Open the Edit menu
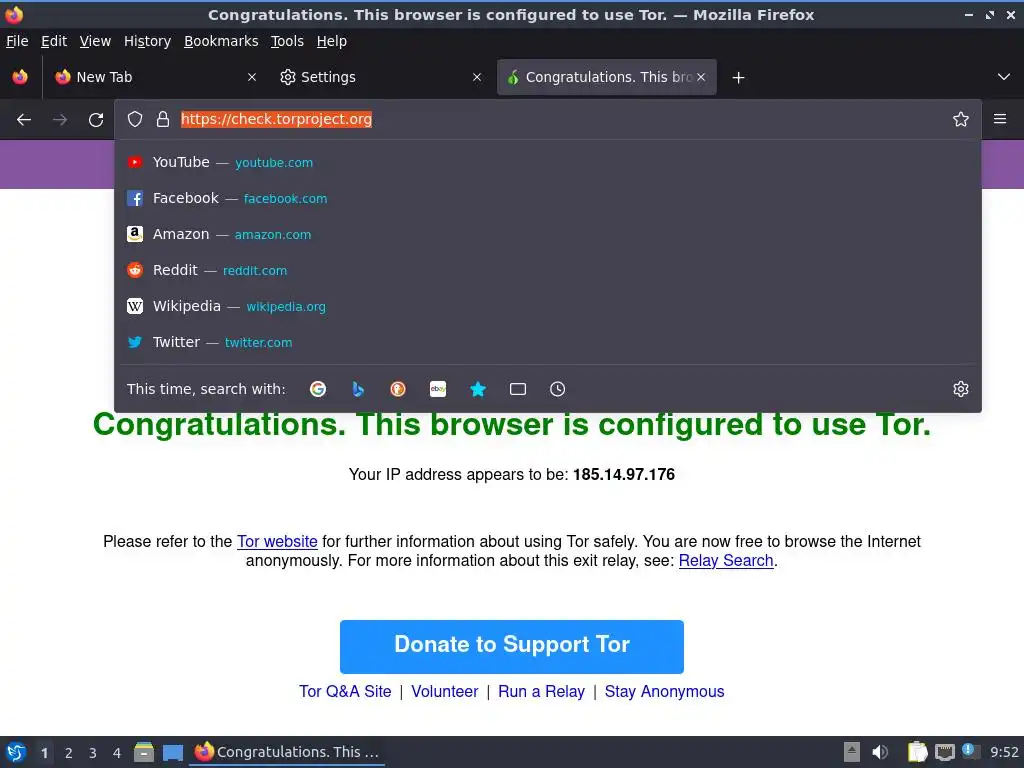 (54, 41)
